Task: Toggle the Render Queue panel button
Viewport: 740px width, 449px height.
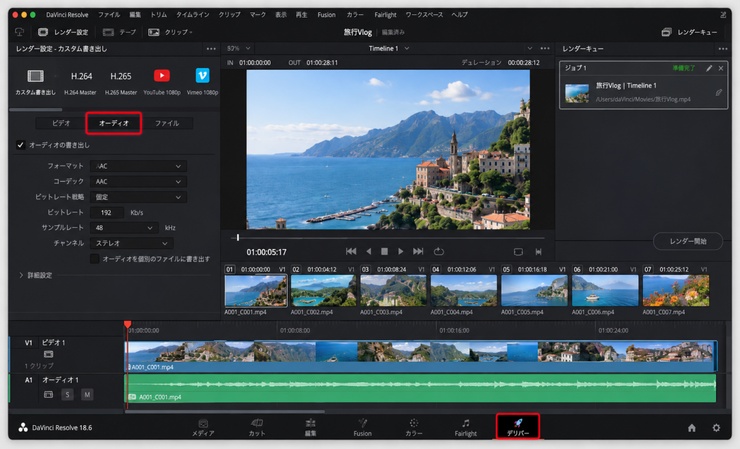Action: point(690,32)
